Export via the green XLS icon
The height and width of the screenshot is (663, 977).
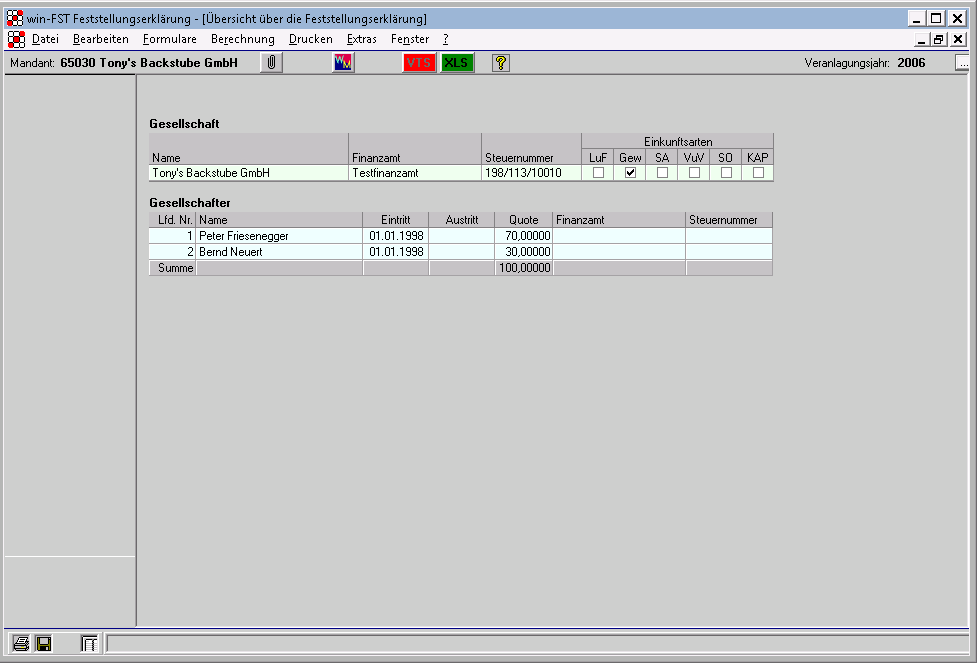tap(457, 63)
